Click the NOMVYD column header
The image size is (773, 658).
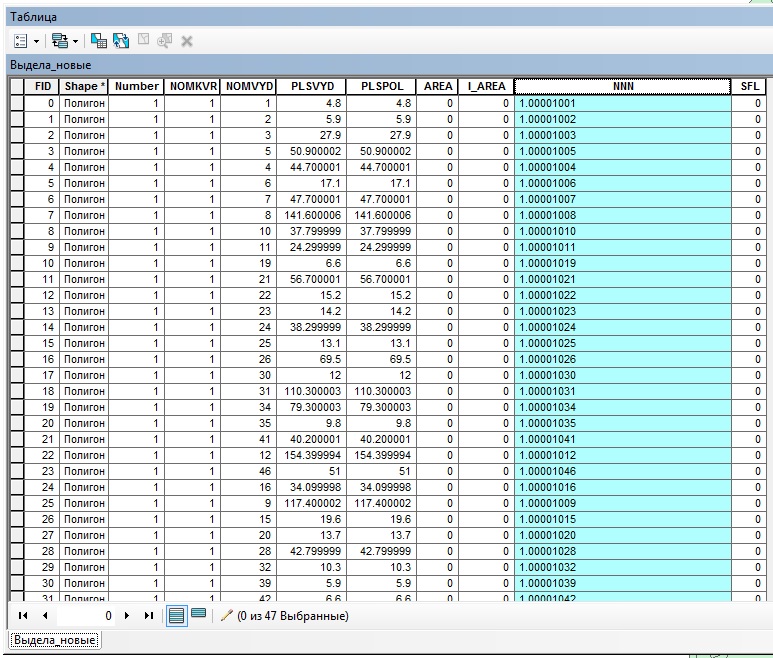[x=248, y=86]
